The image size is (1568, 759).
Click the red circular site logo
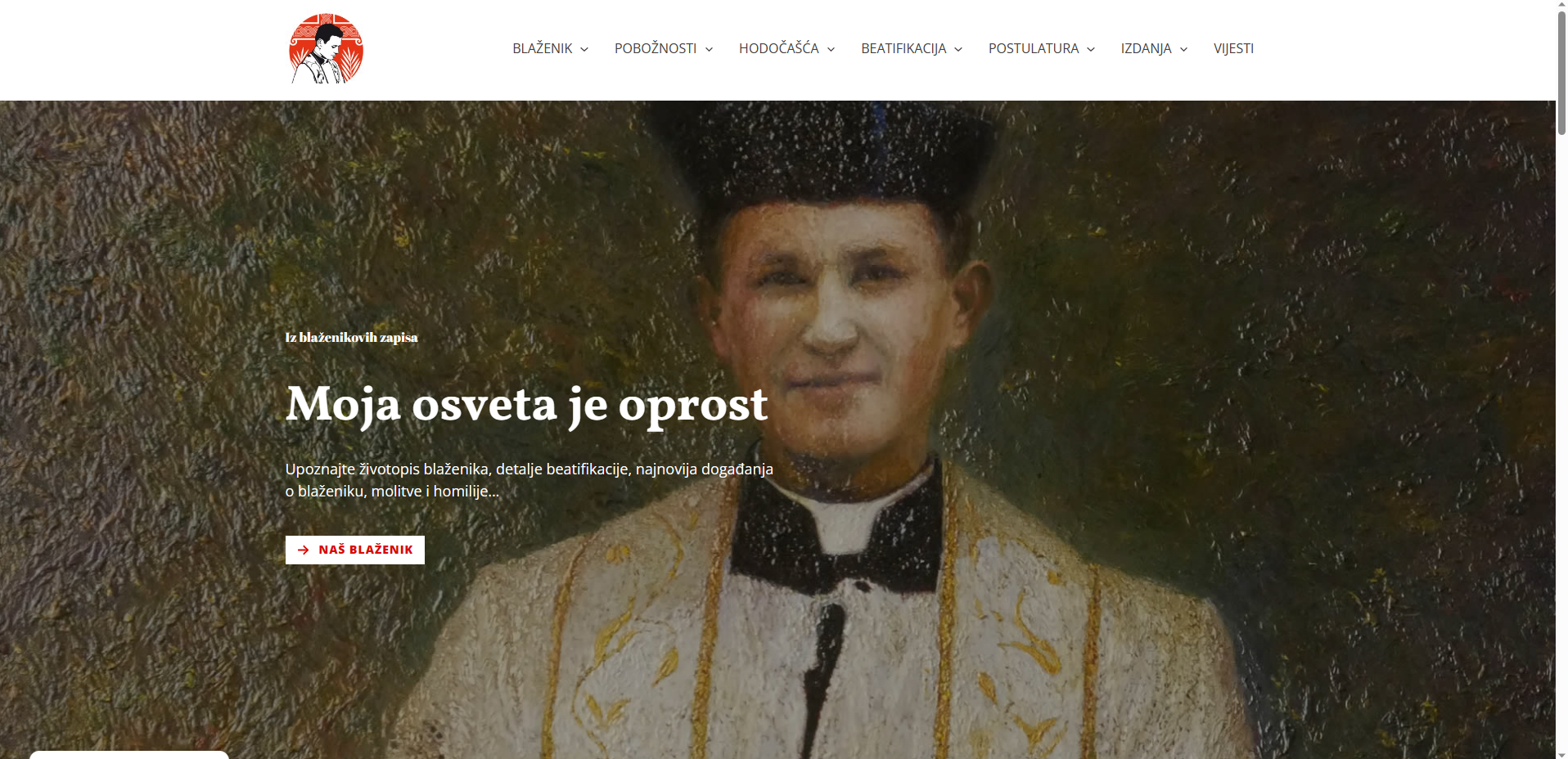326,48
